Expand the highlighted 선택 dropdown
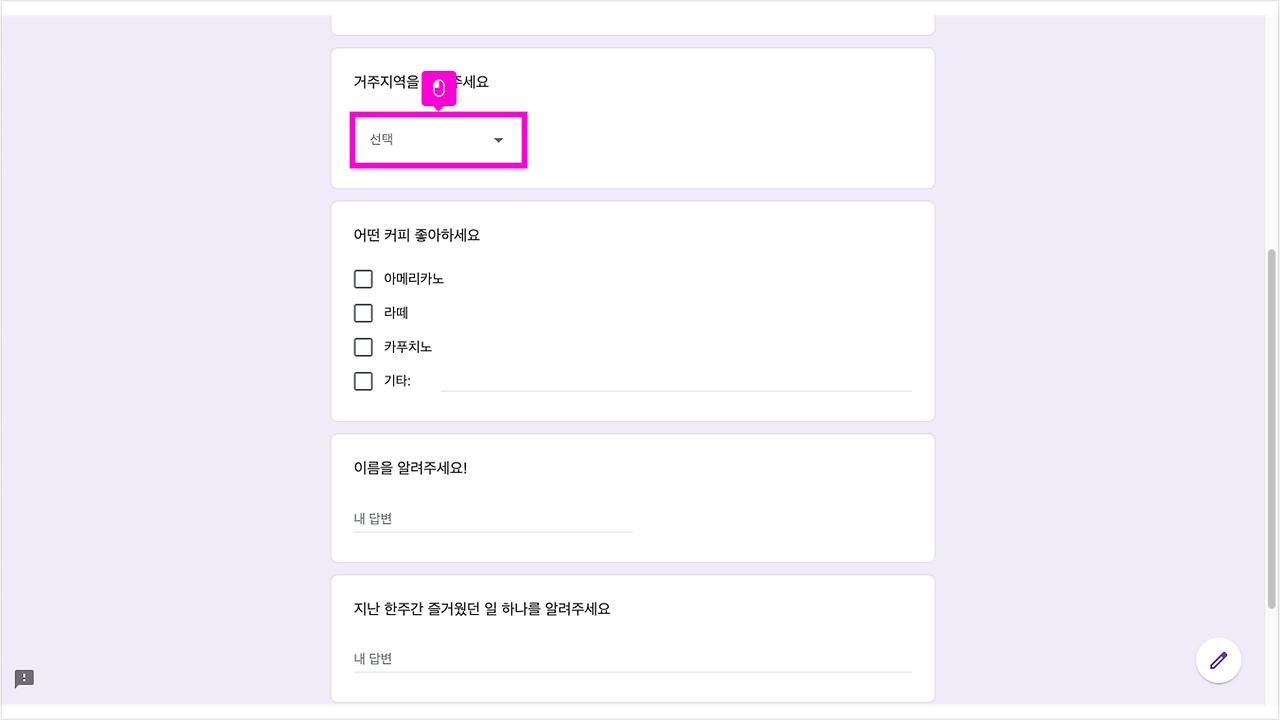This screenshot has height=720, width=1280. click(x=438, y=139)
